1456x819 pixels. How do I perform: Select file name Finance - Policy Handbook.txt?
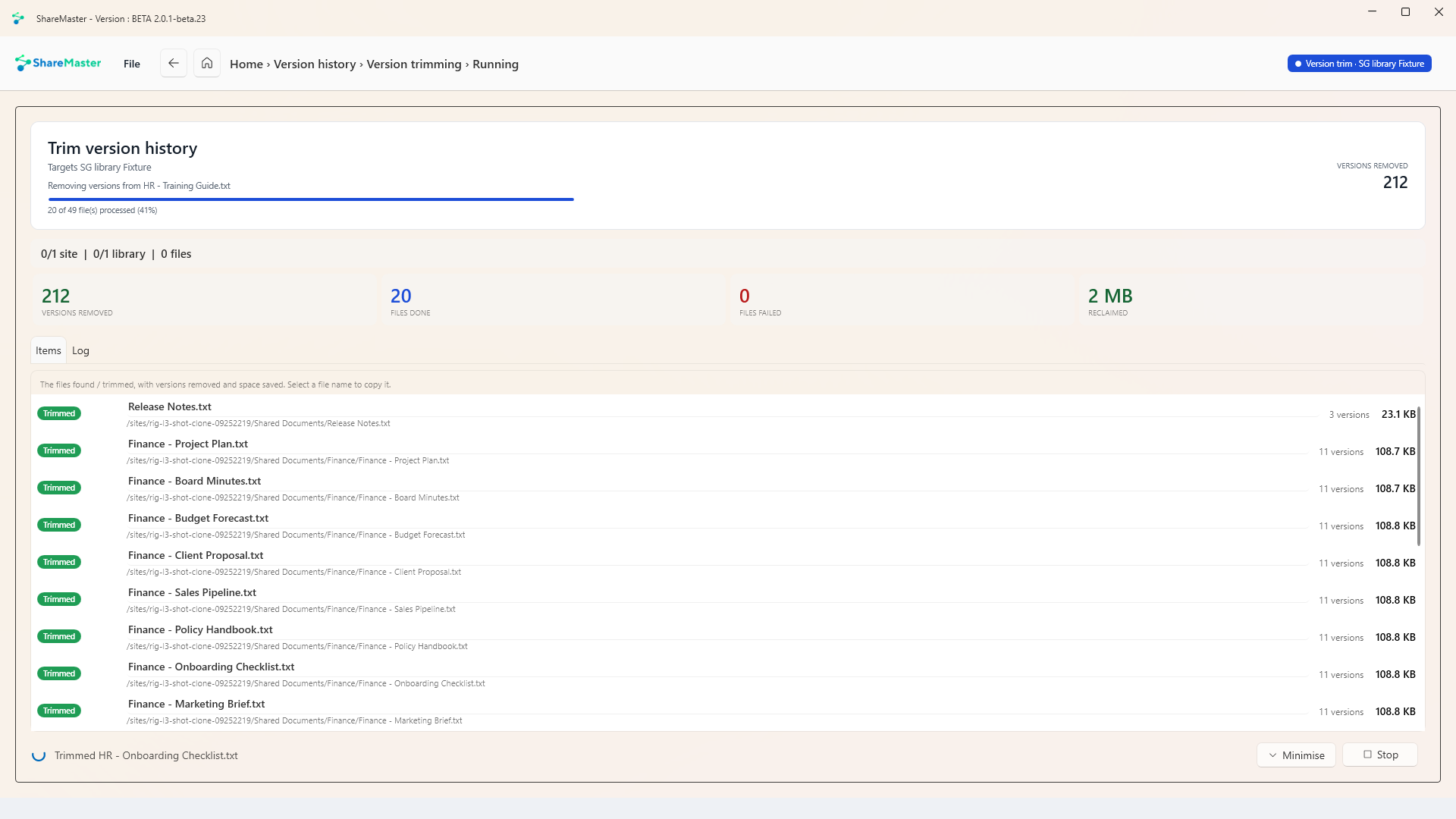(x=200, y=629)
